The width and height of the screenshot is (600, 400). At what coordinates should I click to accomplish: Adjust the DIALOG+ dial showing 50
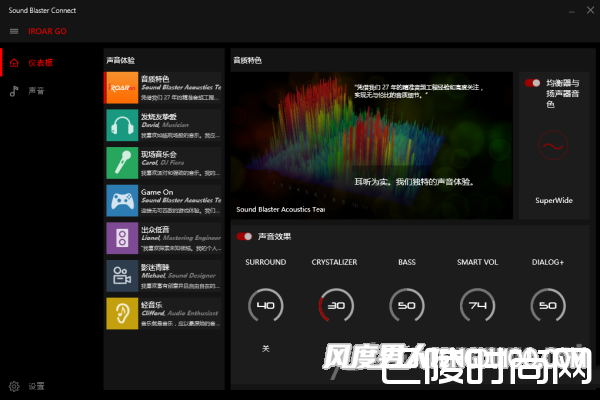pyautogui.click(x=548, y=305)
